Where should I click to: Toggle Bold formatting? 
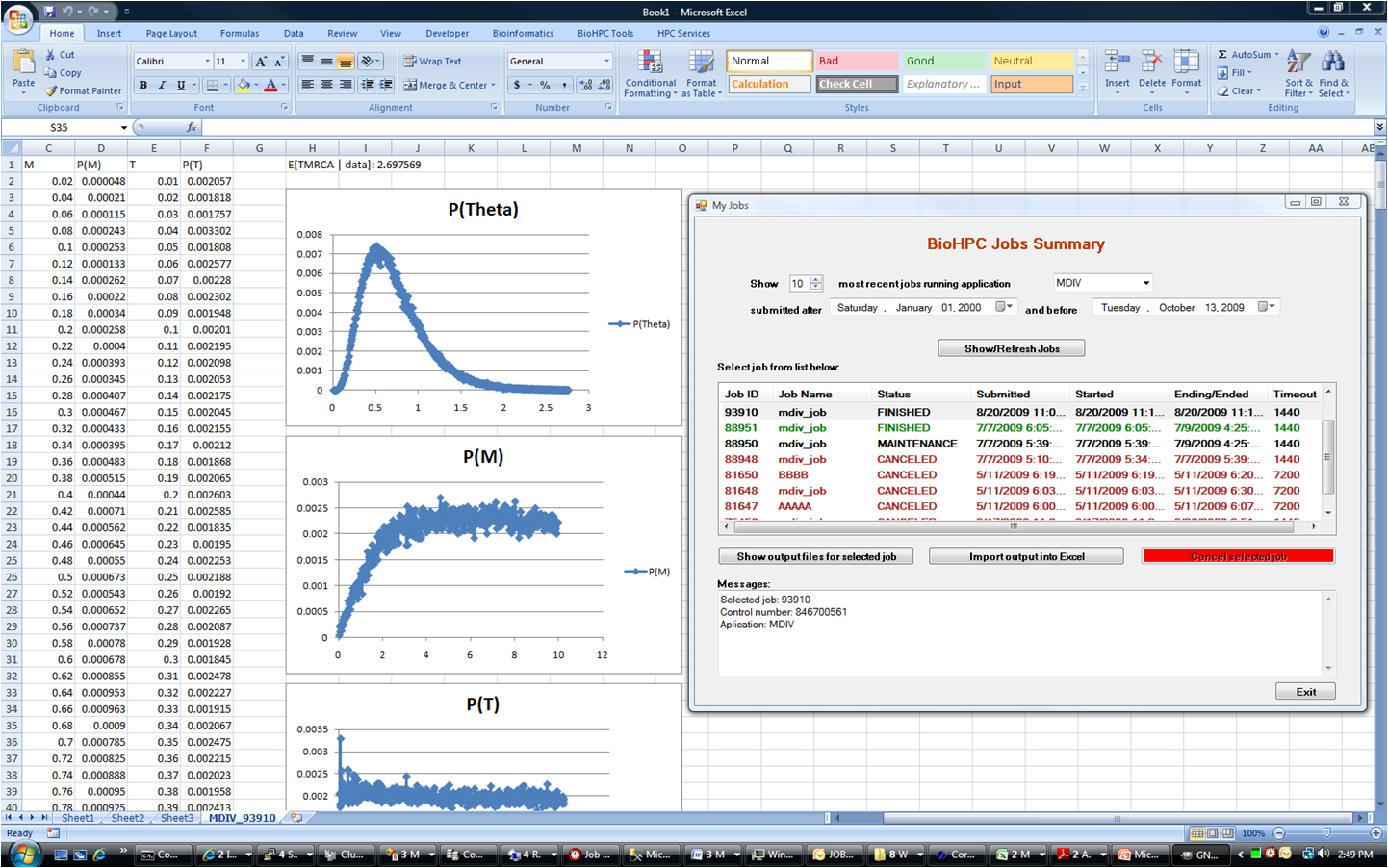(143, 85)
